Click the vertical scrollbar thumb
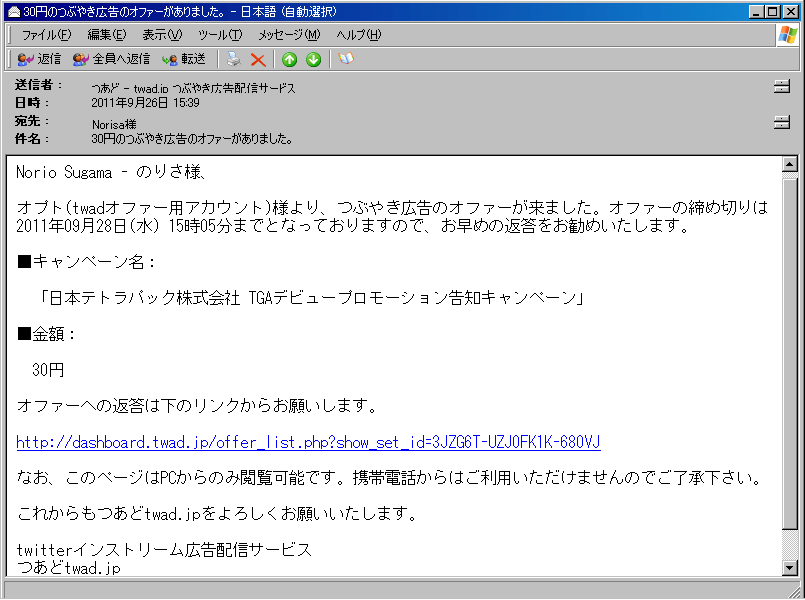The width and height of the screenshot is (805, 600). [789, 353]
